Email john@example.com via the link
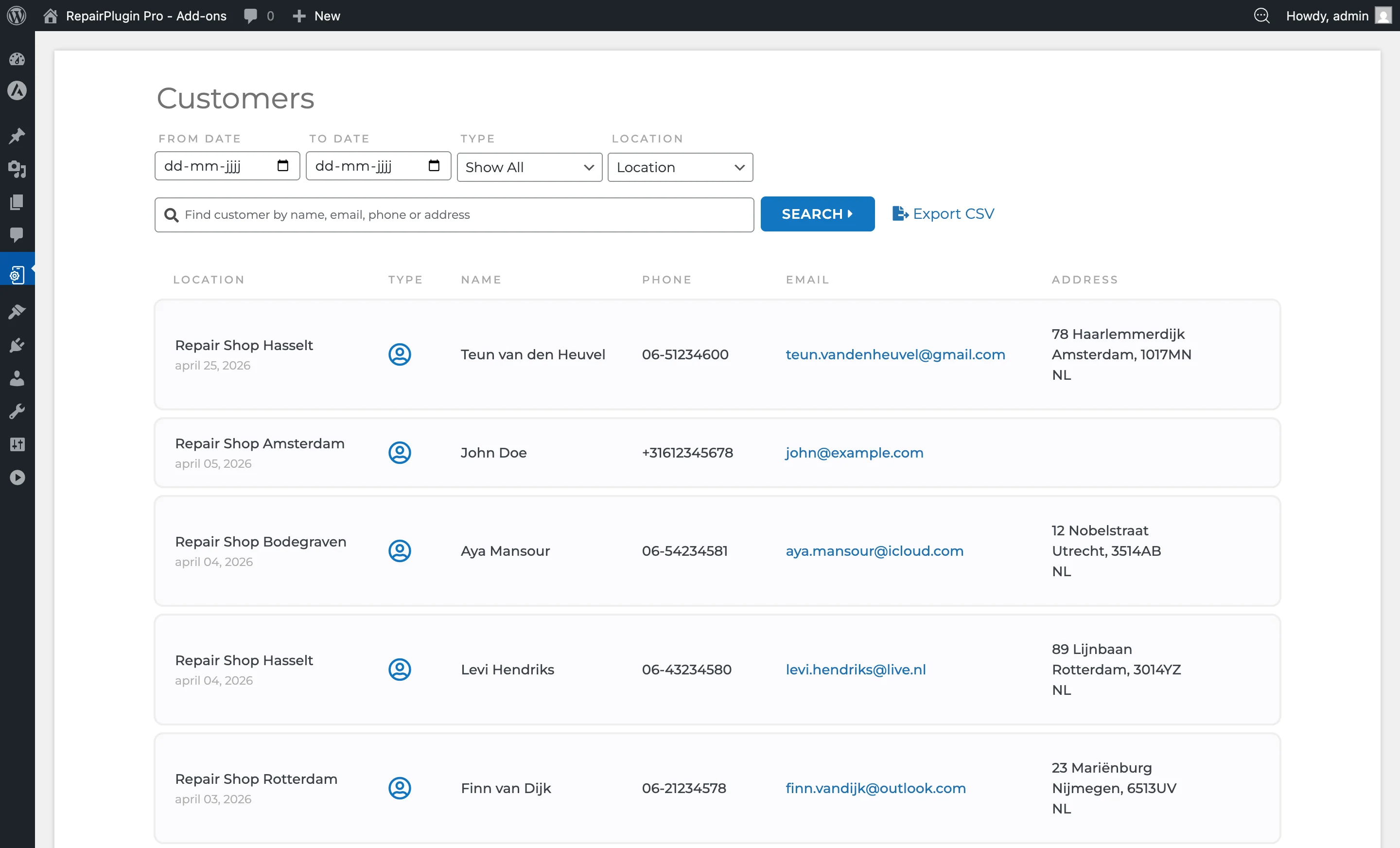The height and width of the screenshot is (848, 1400). point(854,453)
